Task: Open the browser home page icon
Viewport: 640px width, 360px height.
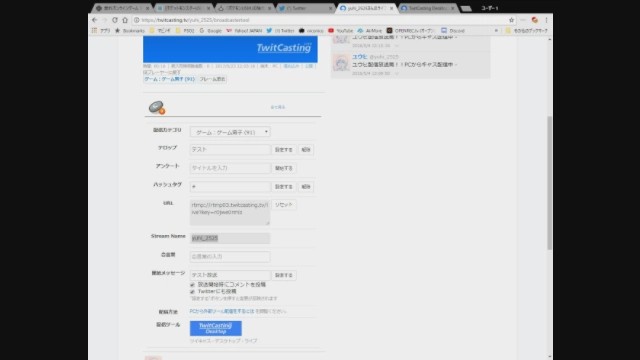Action: (125, 20)
